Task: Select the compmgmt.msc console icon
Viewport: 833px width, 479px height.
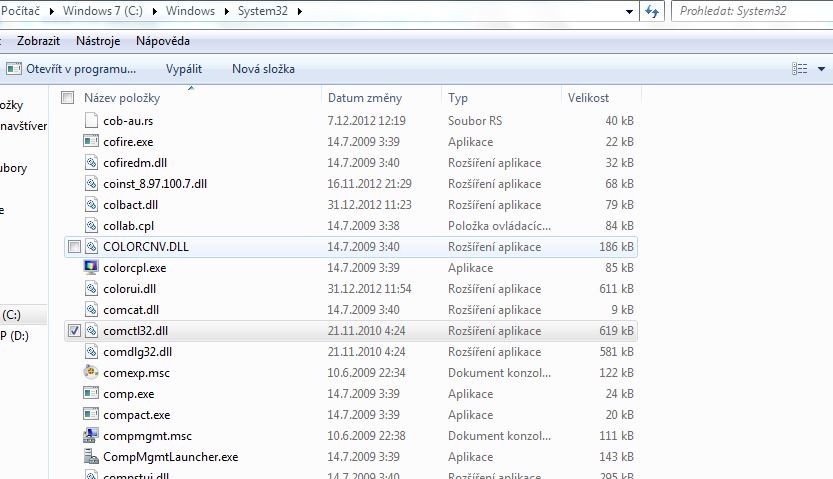Action: tap(91, 435)
